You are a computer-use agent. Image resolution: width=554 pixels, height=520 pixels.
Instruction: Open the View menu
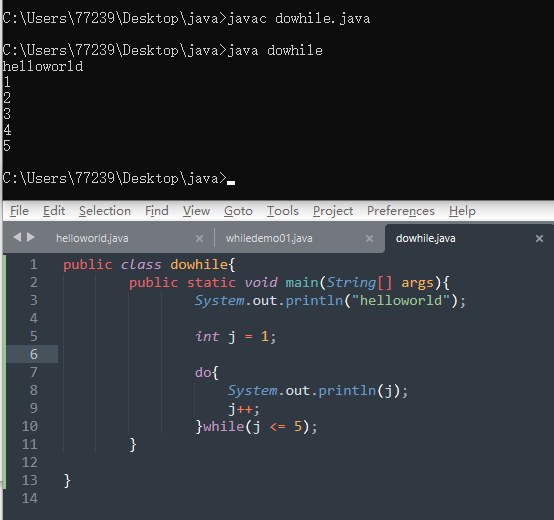click(196, 211)
